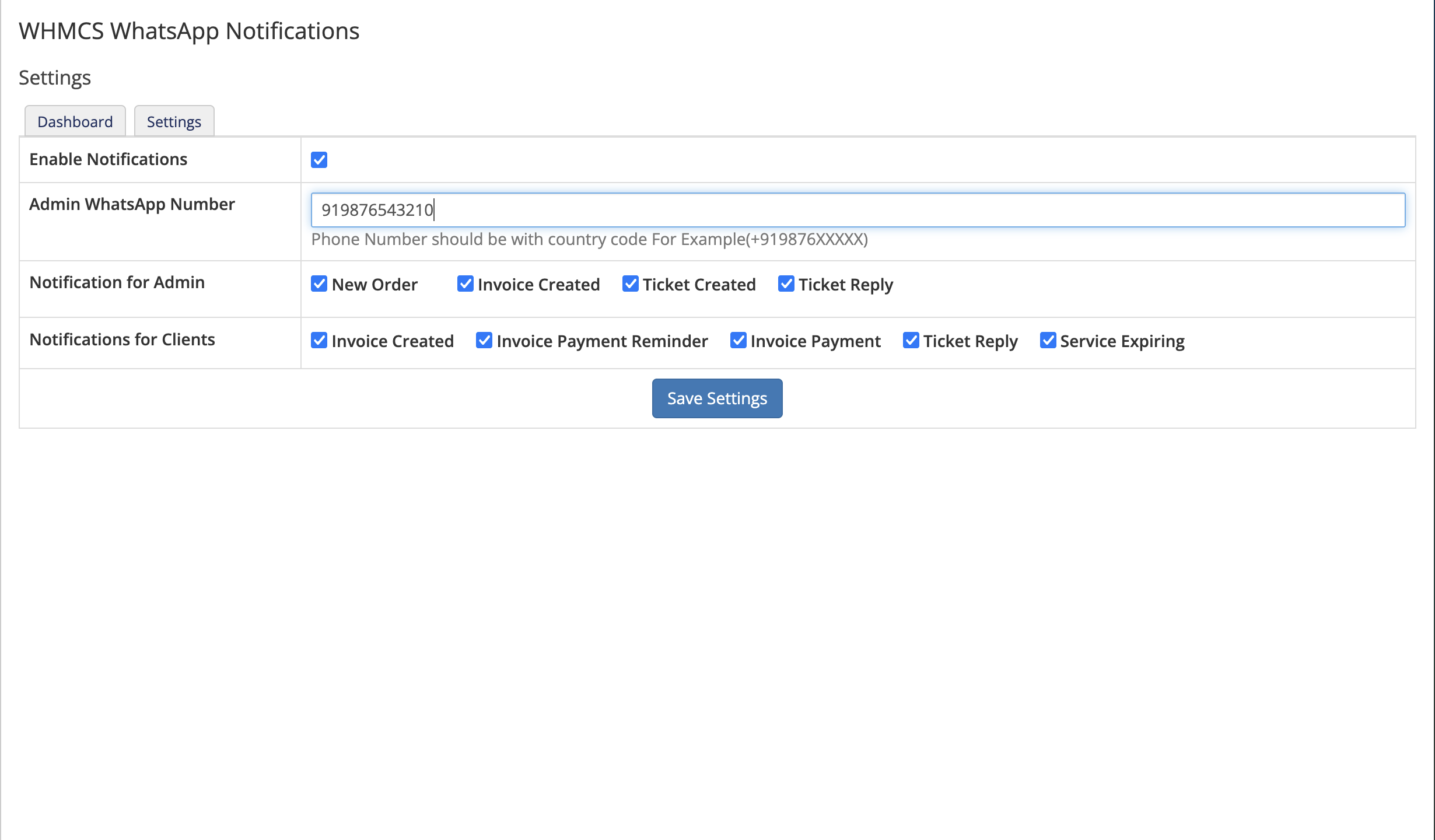Toggle clients Invoice Created checkbox

pos(319,341)
